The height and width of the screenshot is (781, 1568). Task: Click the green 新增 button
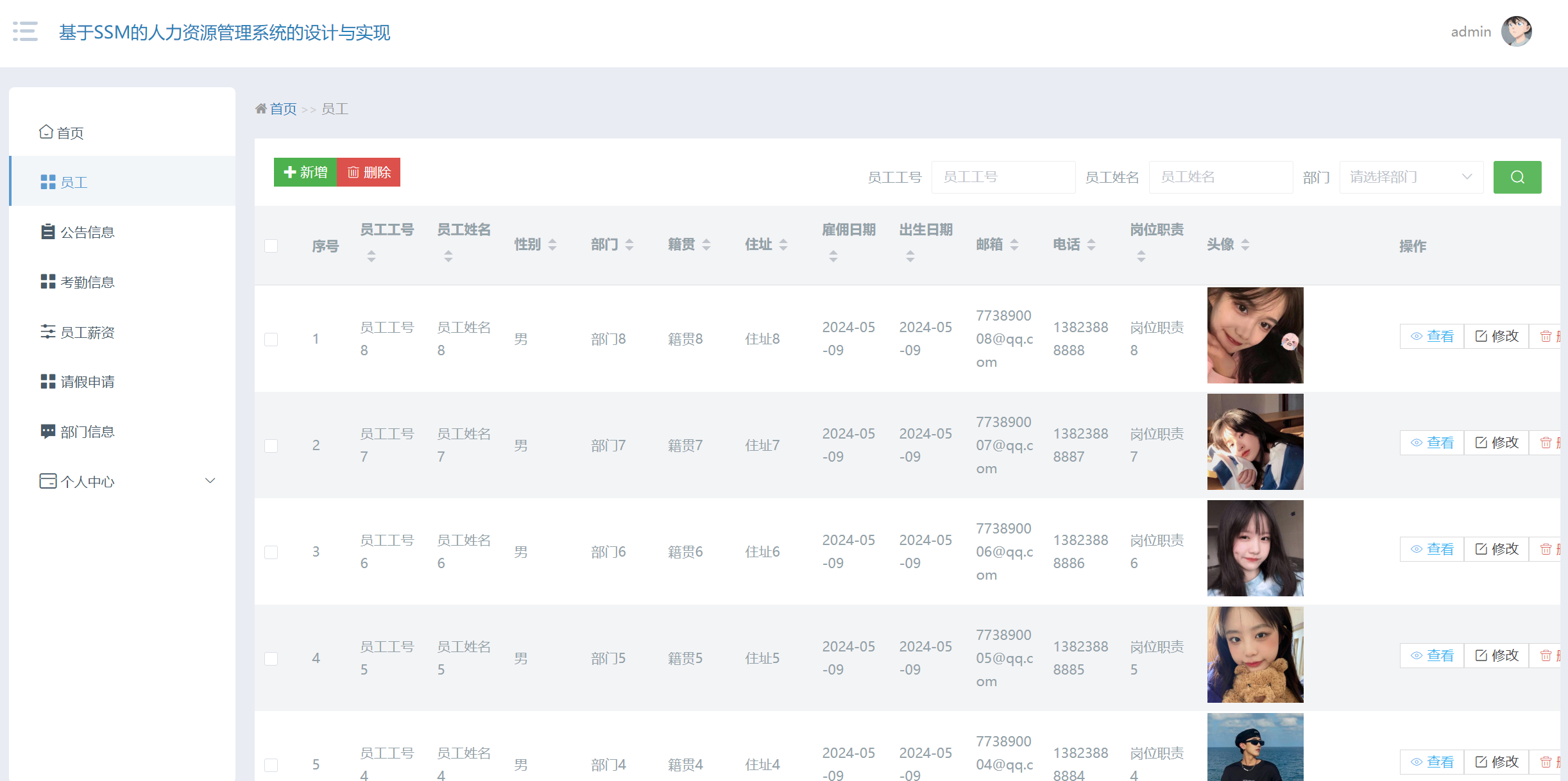pyautogui.click(x=305, y=172)
